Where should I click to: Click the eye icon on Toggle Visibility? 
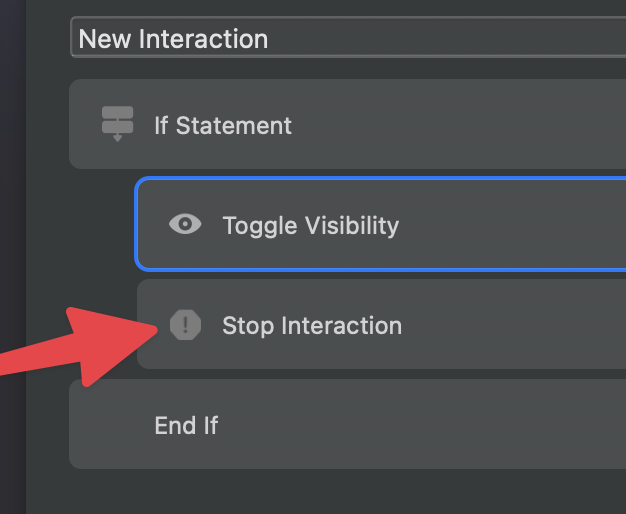click(x=185, y=225)
